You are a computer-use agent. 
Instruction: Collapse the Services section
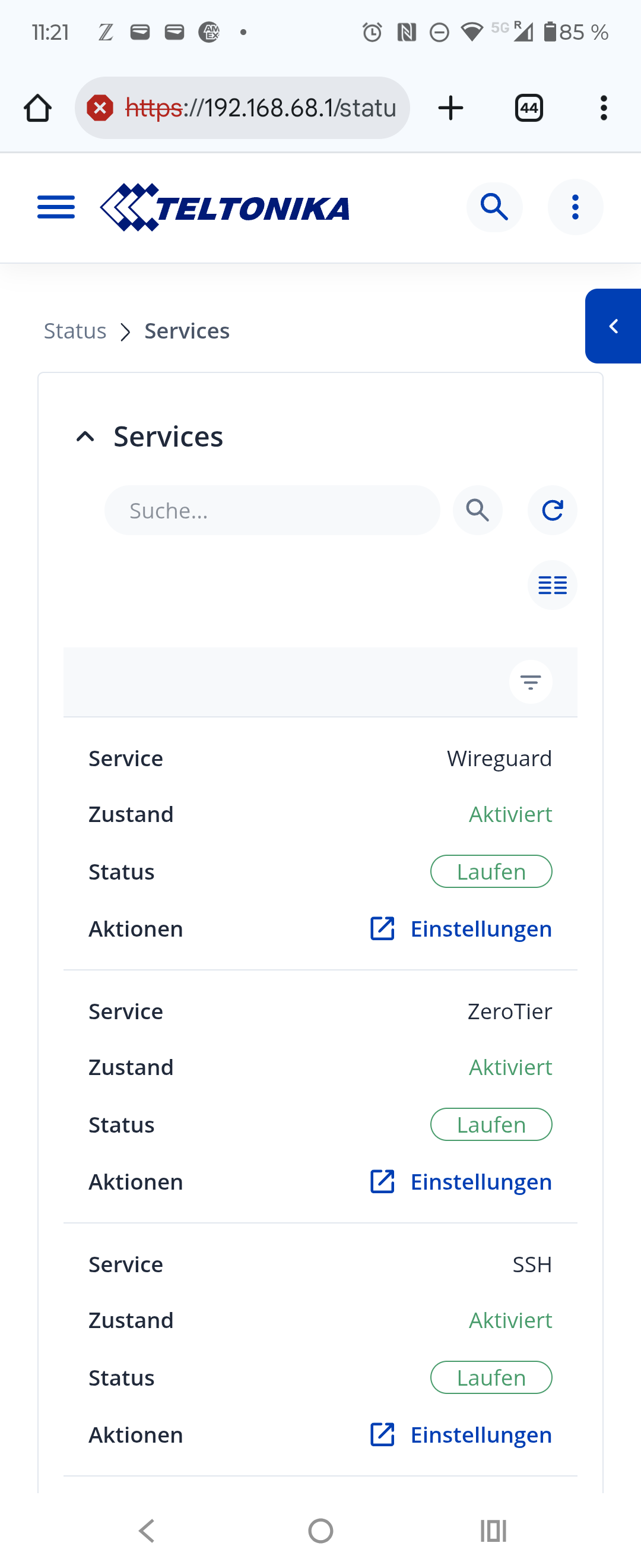pyautogui.click(x=85, y=437)
